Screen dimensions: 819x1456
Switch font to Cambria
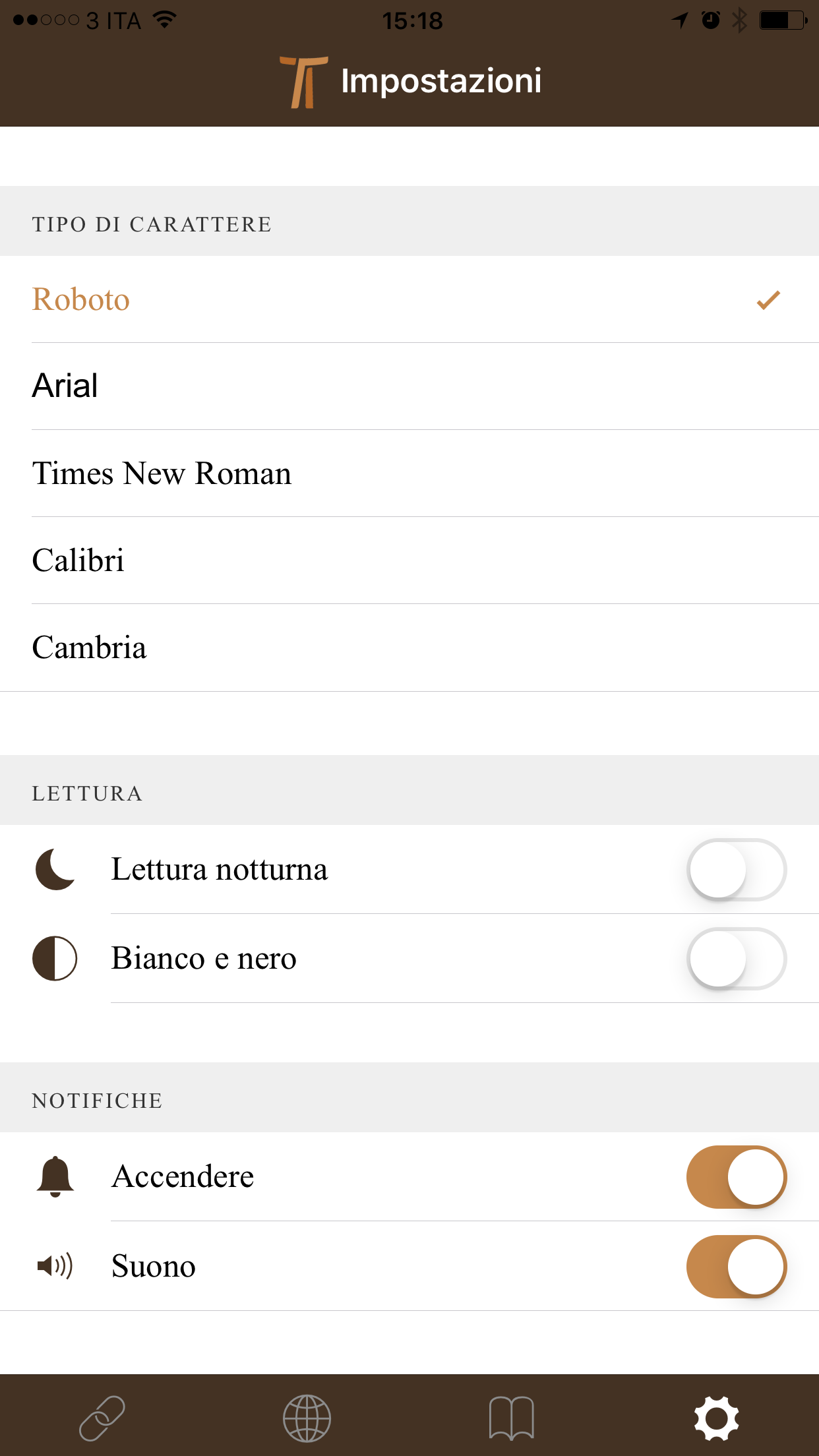coord(409,648)
